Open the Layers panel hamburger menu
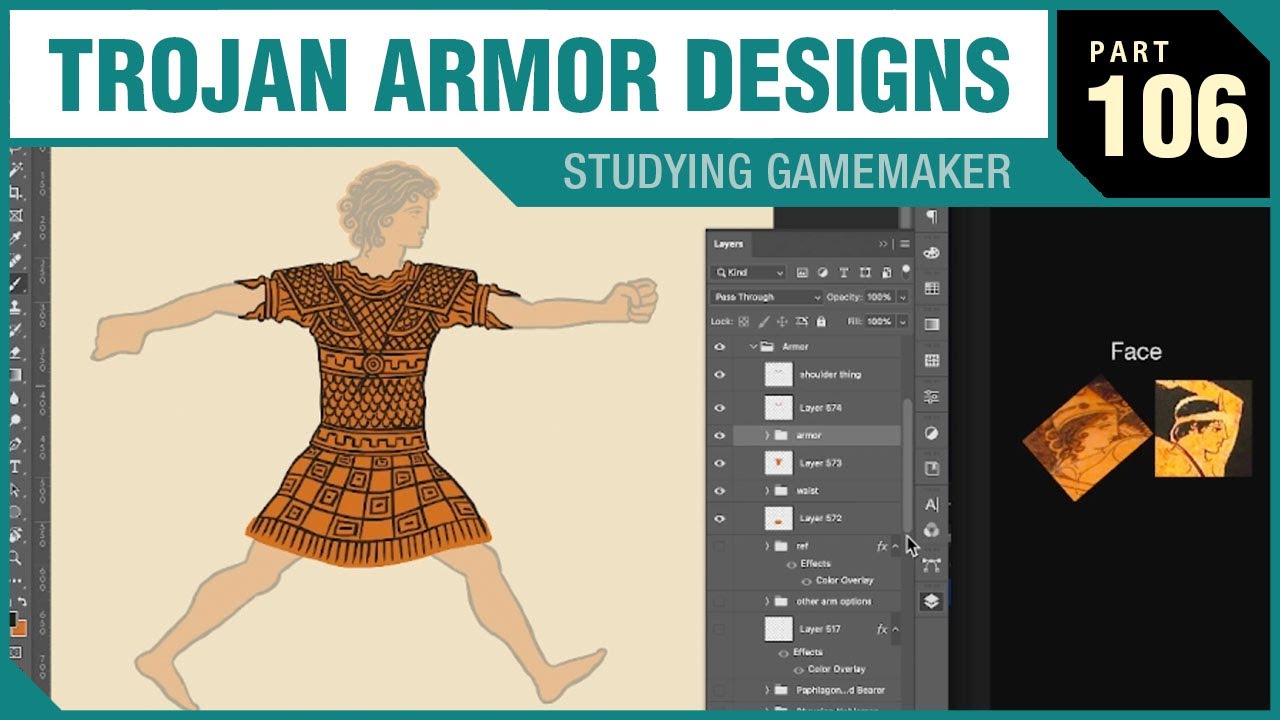 point(904,244)
